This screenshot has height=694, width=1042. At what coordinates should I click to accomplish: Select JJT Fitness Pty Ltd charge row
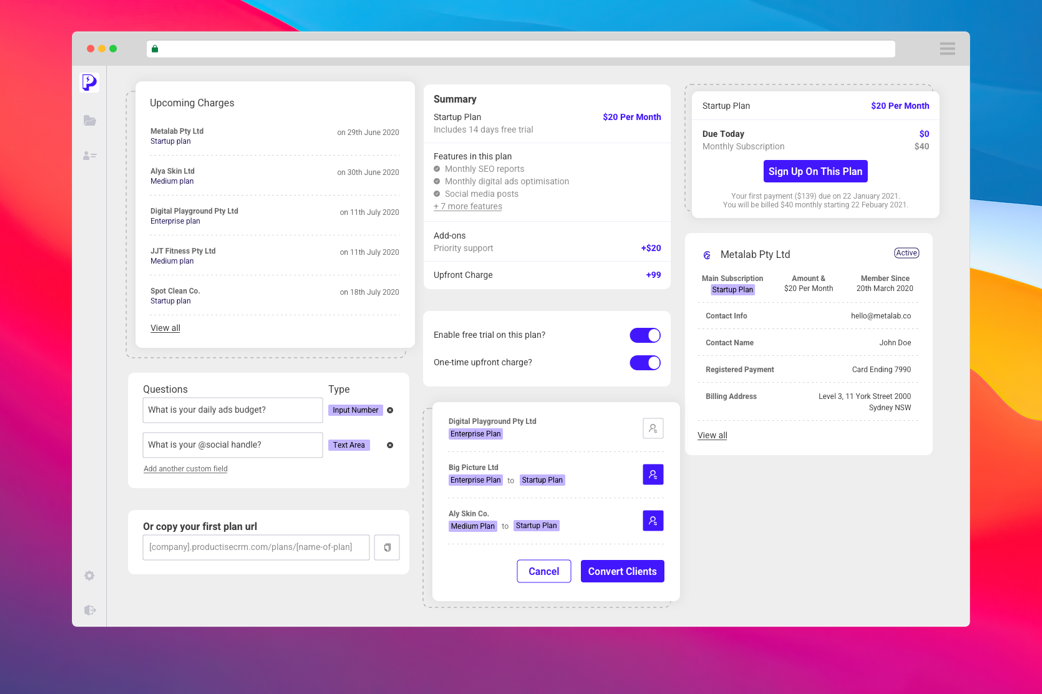coord(274,256)
